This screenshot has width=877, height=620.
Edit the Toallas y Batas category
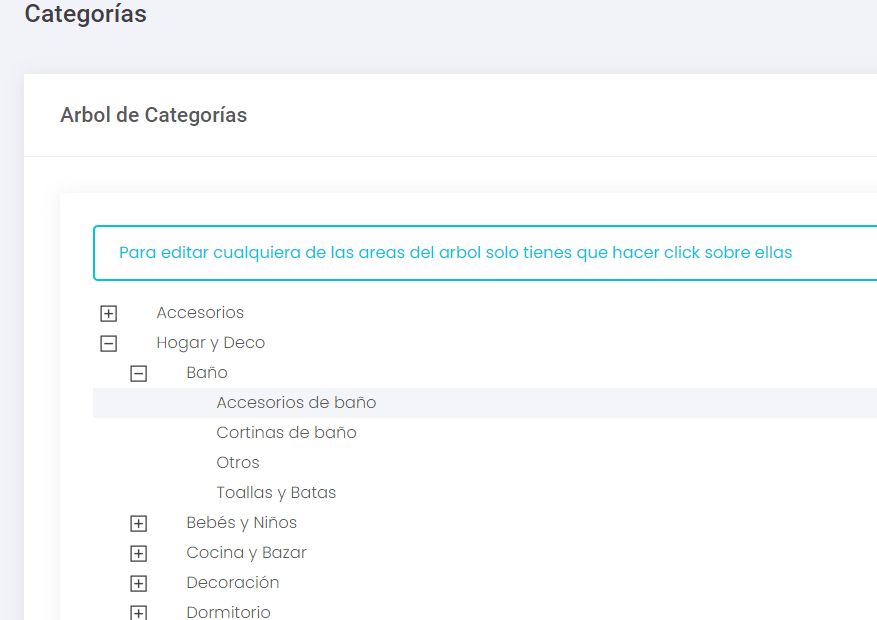276,493
